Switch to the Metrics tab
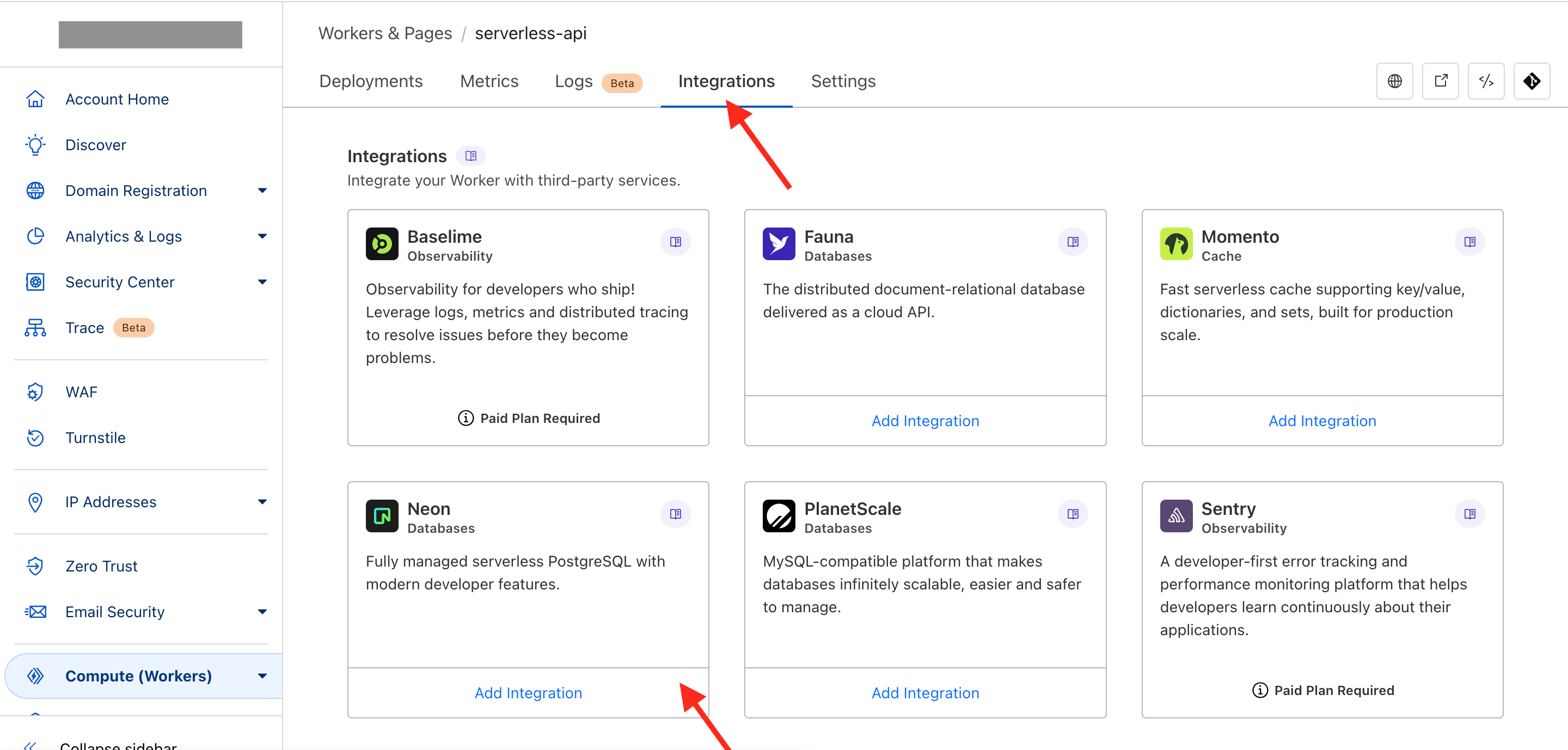 point(489,81)
